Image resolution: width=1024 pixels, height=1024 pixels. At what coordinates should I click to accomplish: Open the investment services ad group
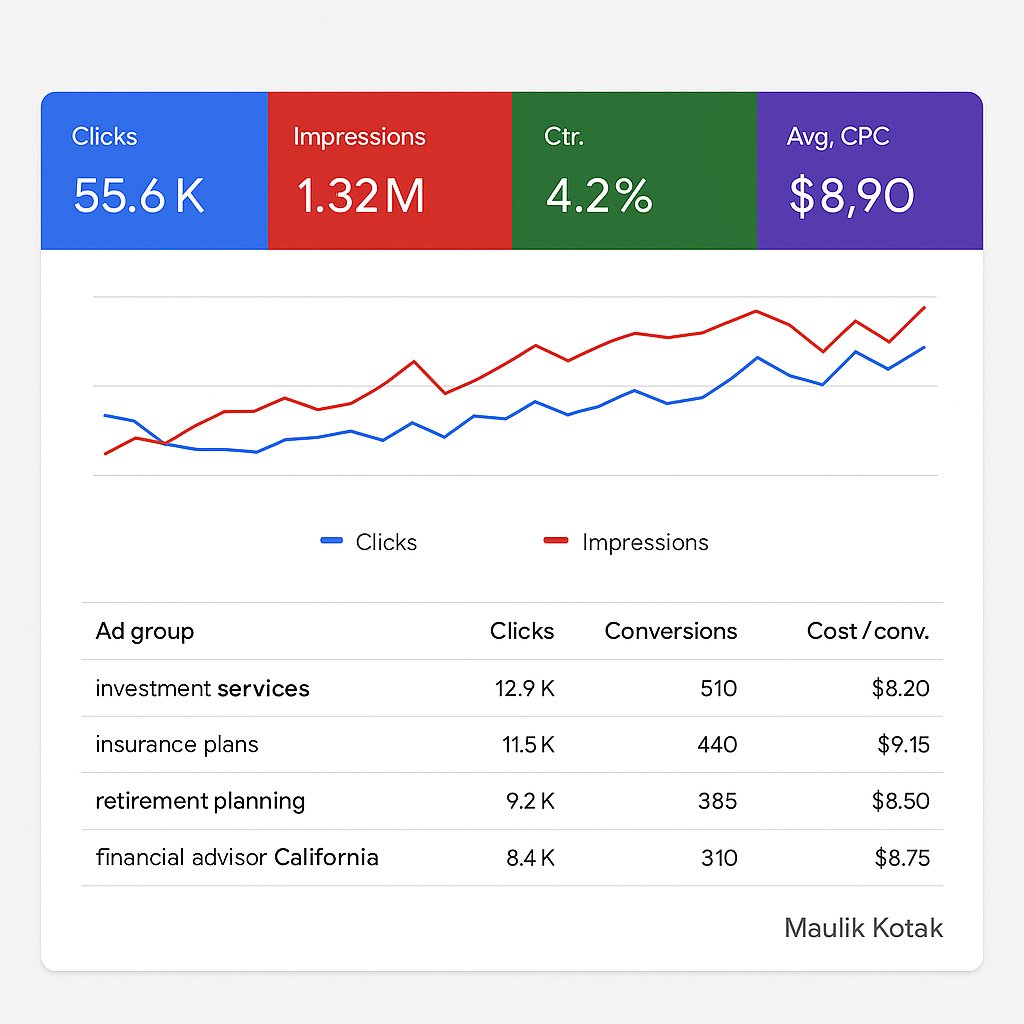(202, 688)
